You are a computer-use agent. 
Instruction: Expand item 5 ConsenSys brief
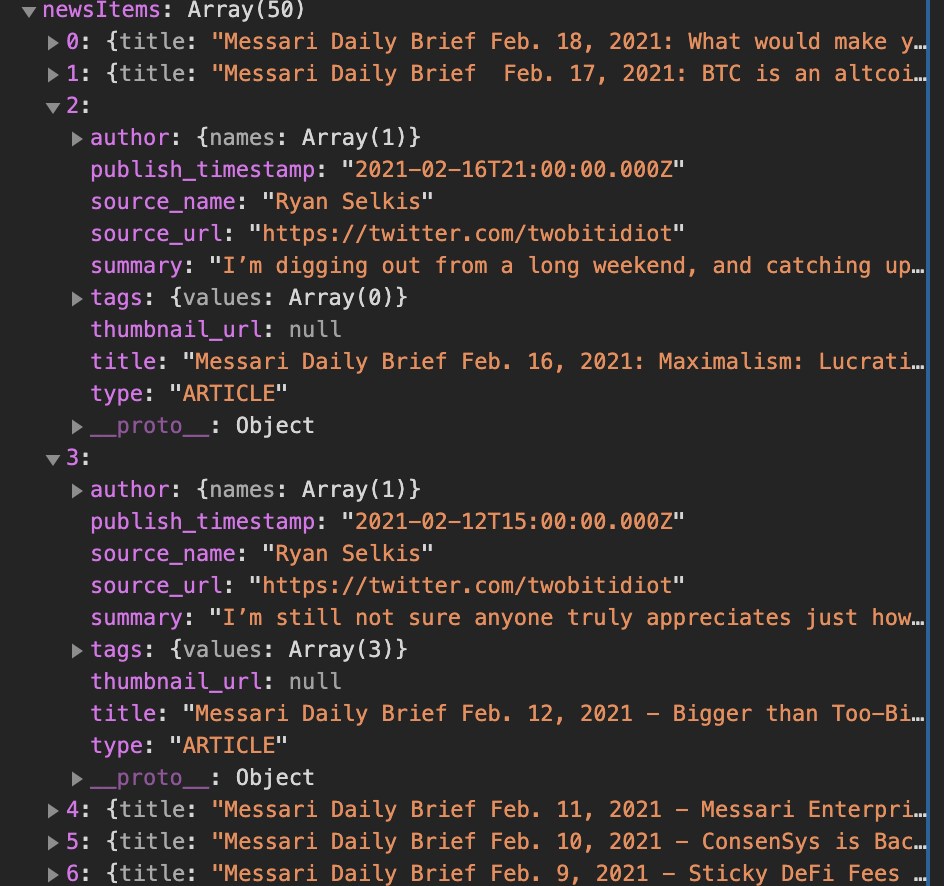pos(53,843)
